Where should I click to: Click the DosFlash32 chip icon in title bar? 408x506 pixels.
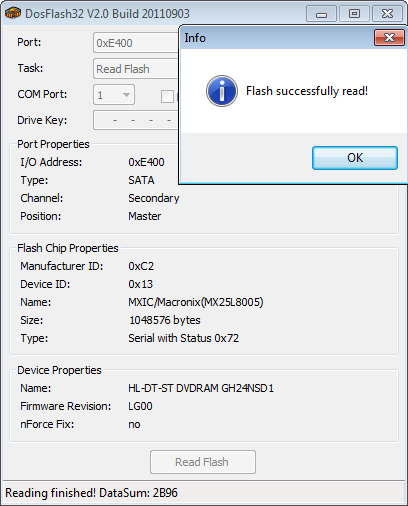coord(13,13)
